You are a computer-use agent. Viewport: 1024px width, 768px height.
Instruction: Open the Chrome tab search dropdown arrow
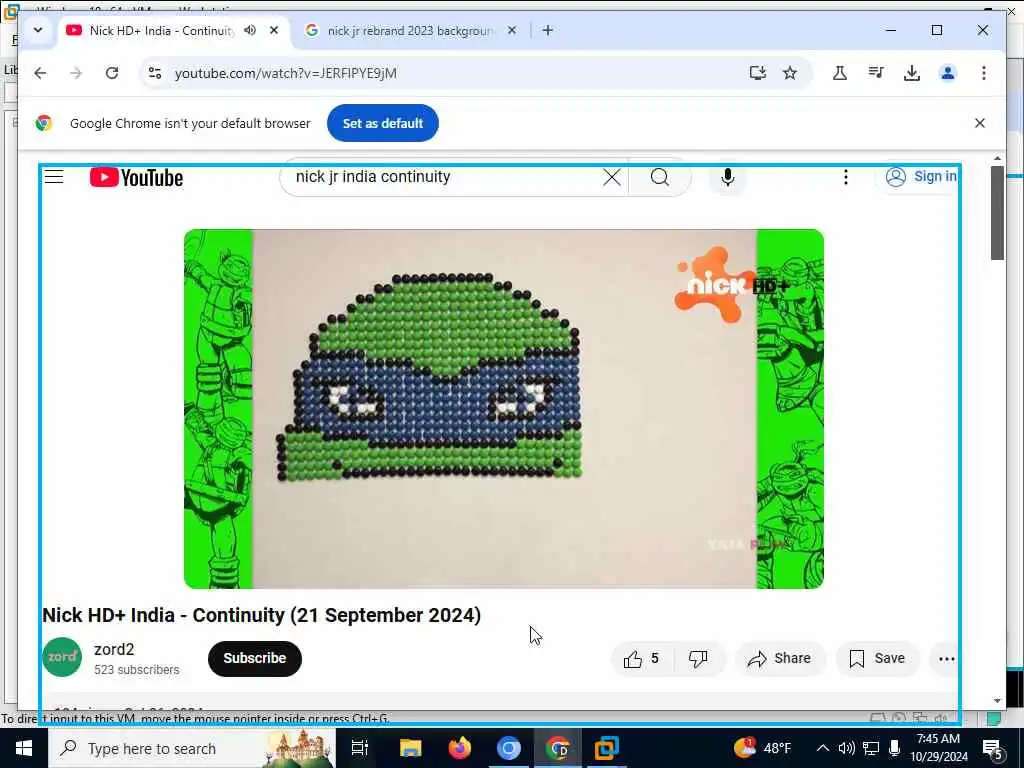point(38,30)
